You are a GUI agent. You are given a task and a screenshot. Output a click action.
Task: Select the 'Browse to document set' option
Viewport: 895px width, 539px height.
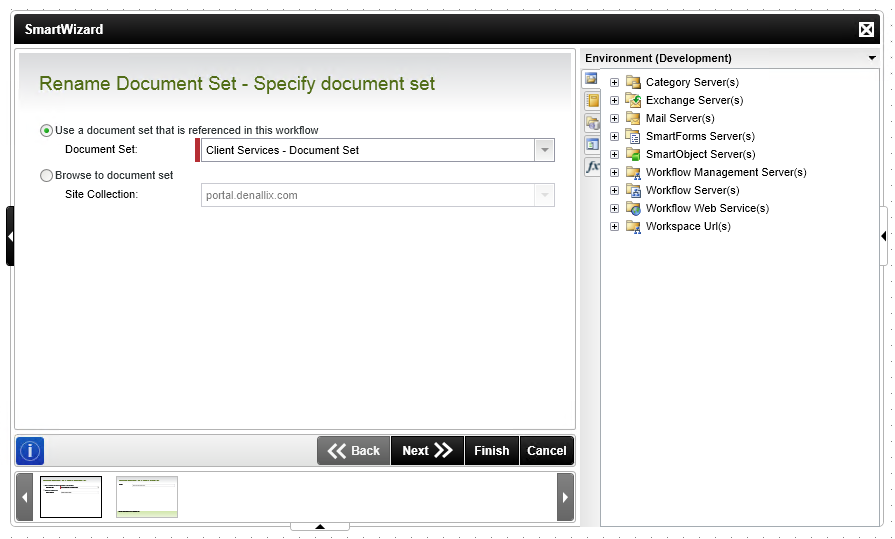coord(46,175)
